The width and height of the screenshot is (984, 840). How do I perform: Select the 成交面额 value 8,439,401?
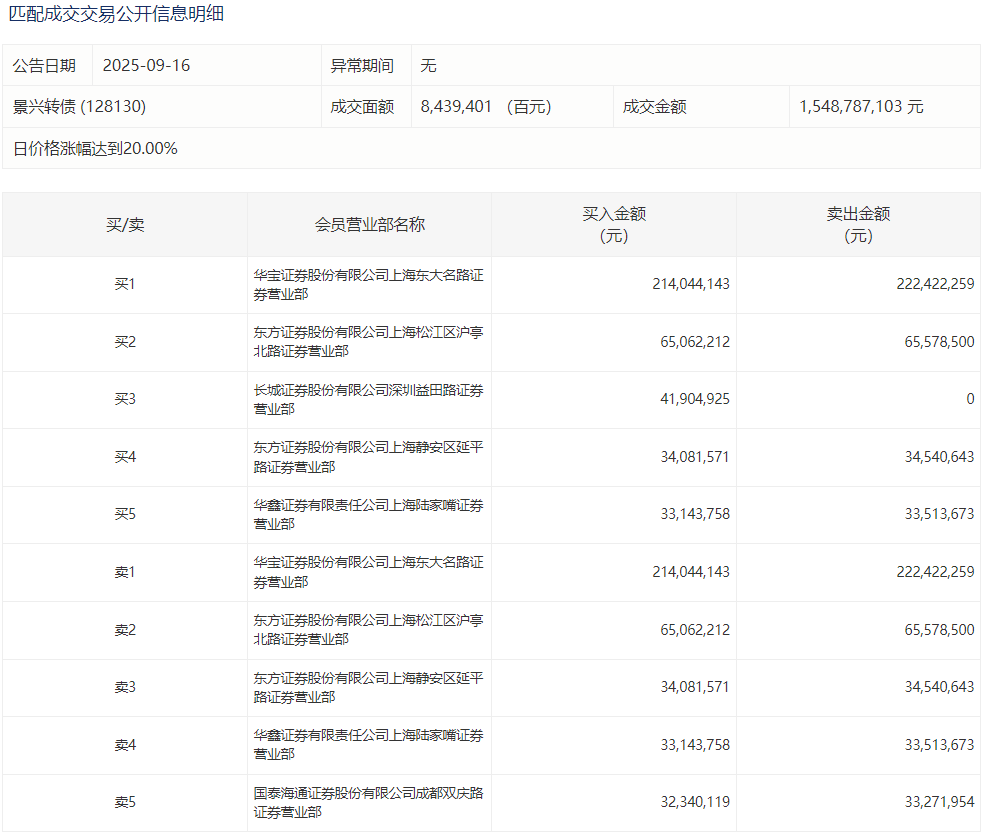(x=456, y=107)
